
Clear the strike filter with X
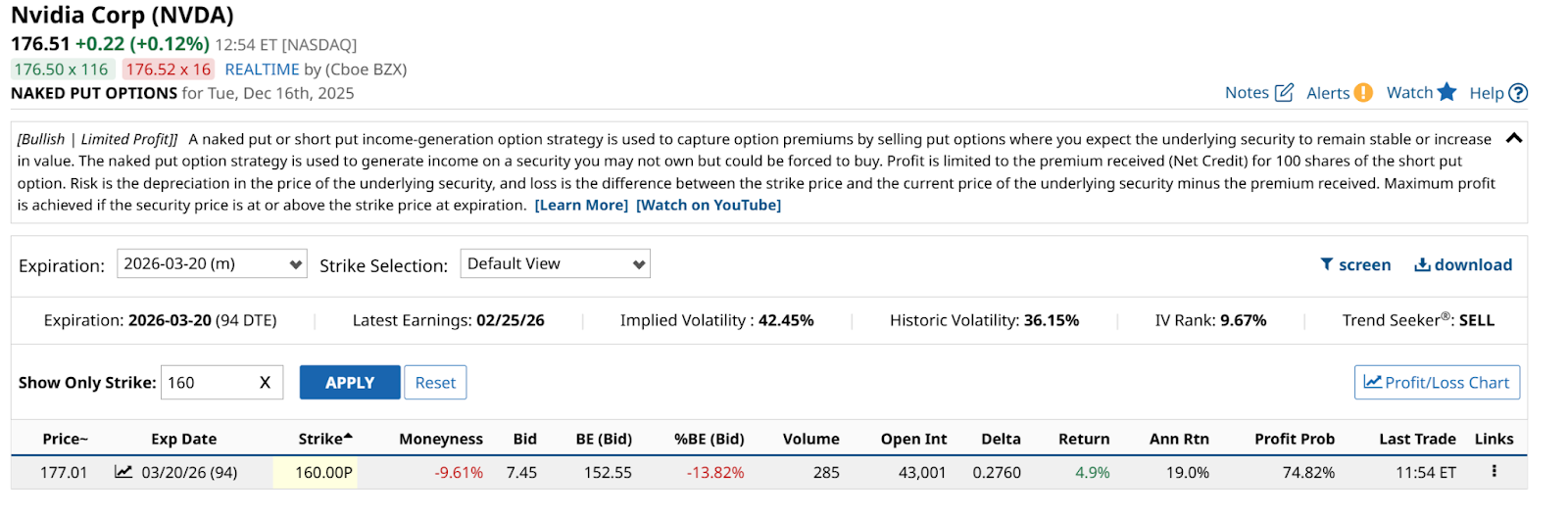point(265,383)
